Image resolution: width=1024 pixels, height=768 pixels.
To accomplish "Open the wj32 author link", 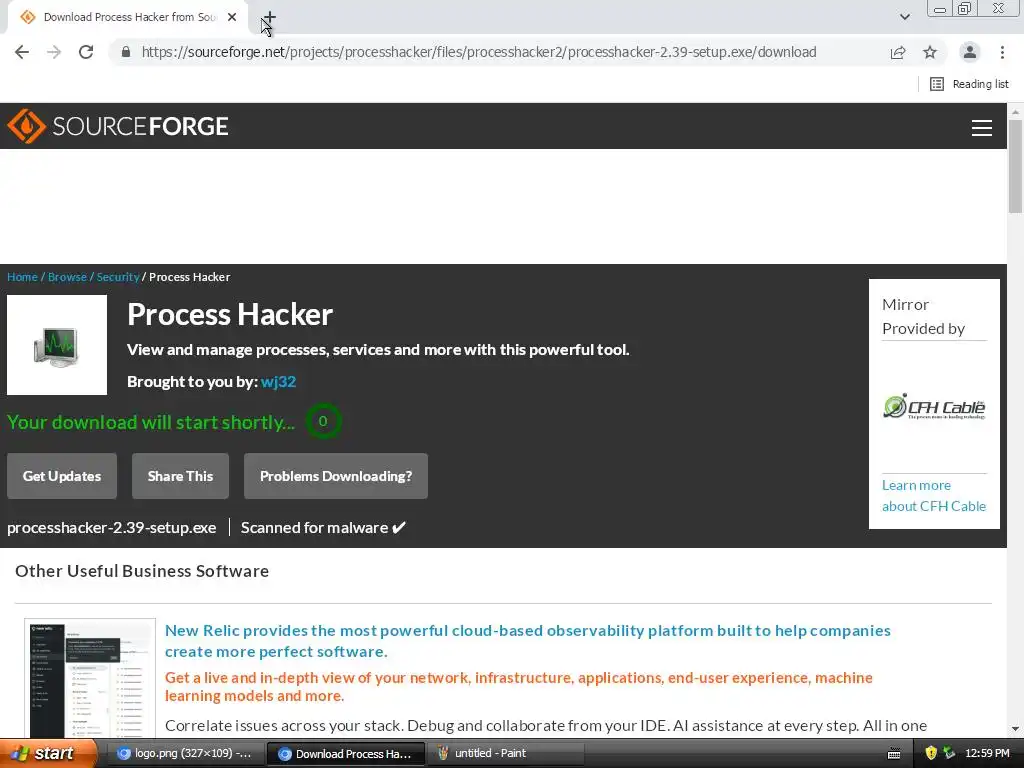I will point(278,381).
